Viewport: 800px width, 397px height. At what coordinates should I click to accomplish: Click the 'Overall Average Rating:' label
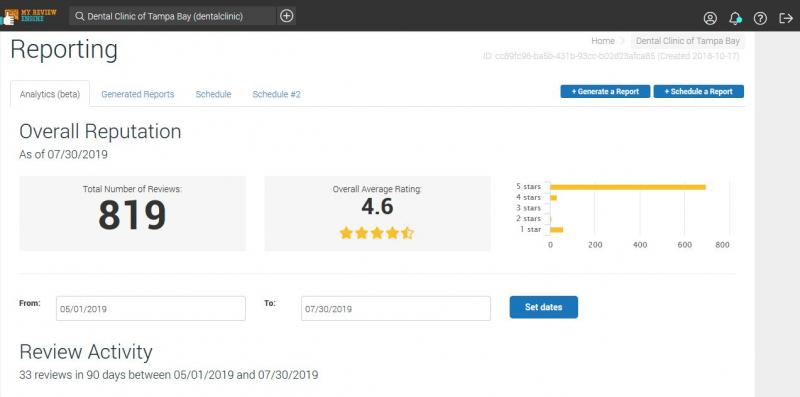click(377, 189)
